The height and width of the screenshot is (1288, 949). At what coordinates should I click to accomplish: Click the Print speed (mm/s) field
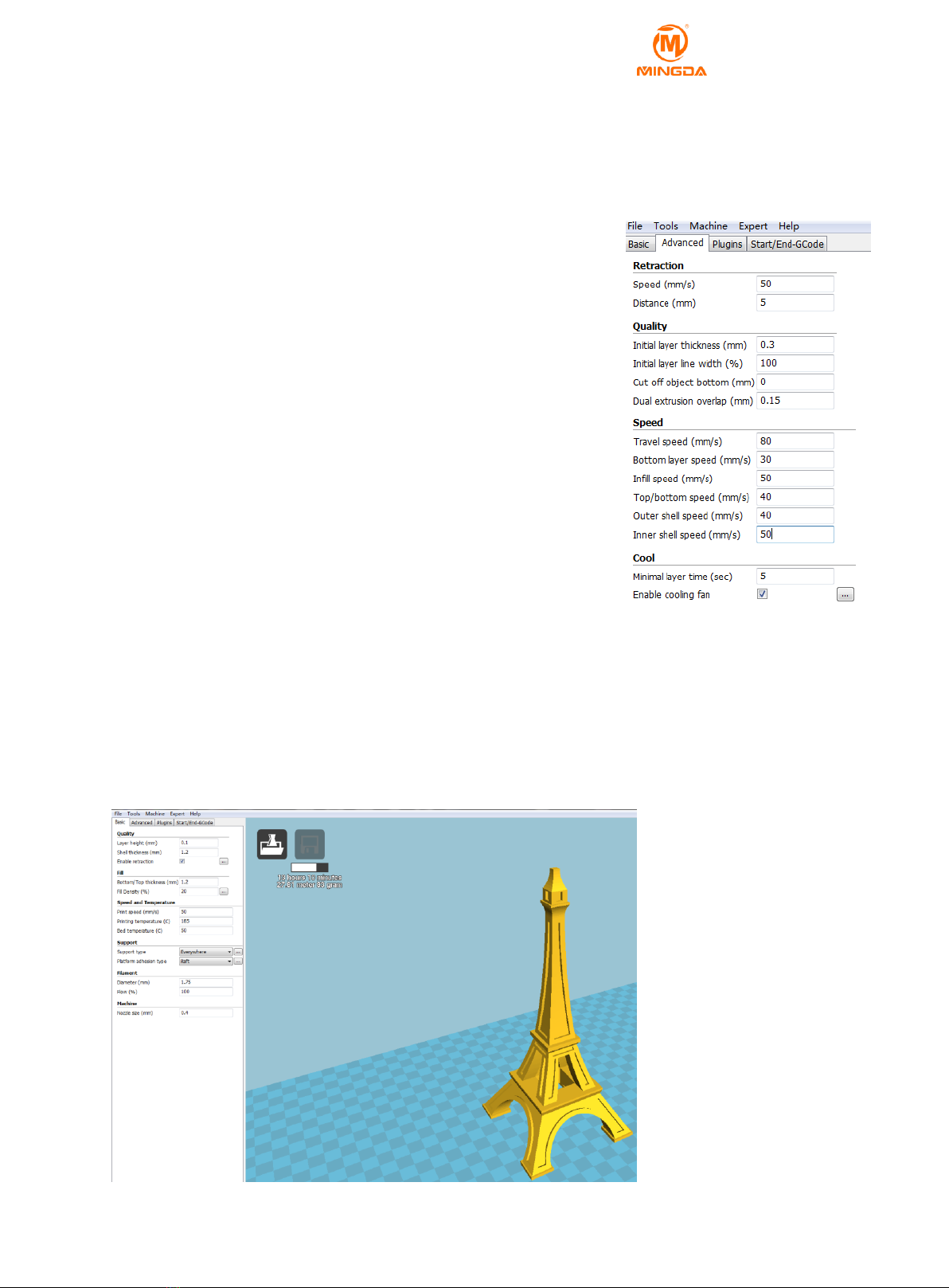(x=206, y=912)
